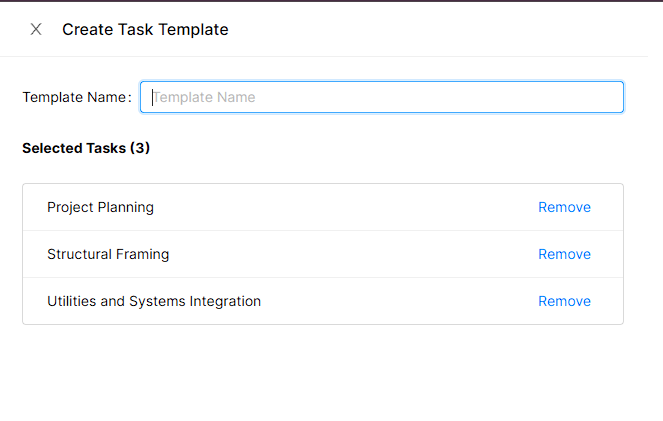
Task: Close the Create Task Template dialog
Action: pyautogui.click(x=36, y=29)
